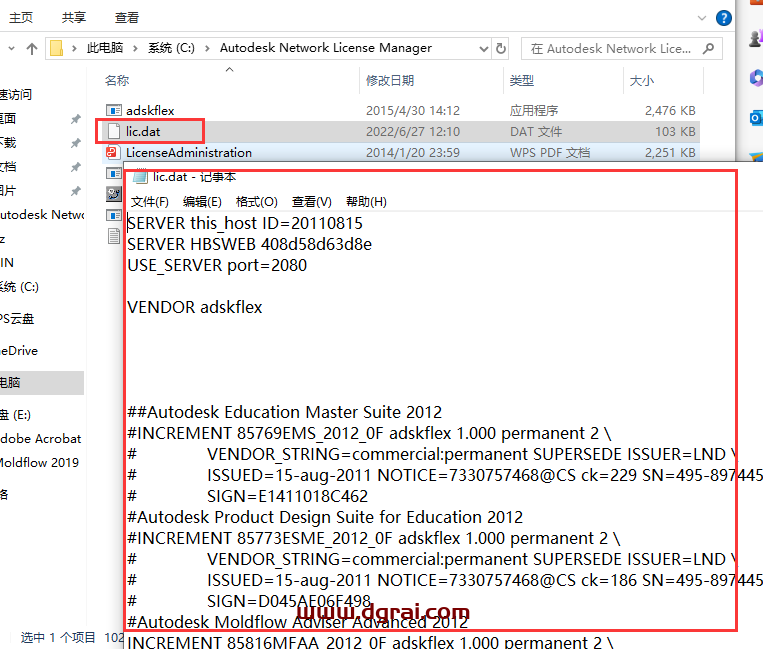Select 系统 (C:) in the address path
Screen dimensions: 763x649
[171, 48]
